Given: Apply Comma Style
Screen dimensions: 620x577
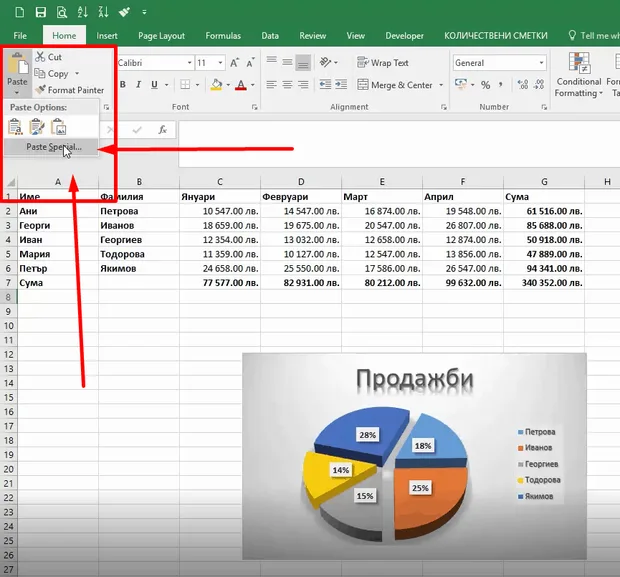Looking at the screenshot, I should tap(501, 84).
